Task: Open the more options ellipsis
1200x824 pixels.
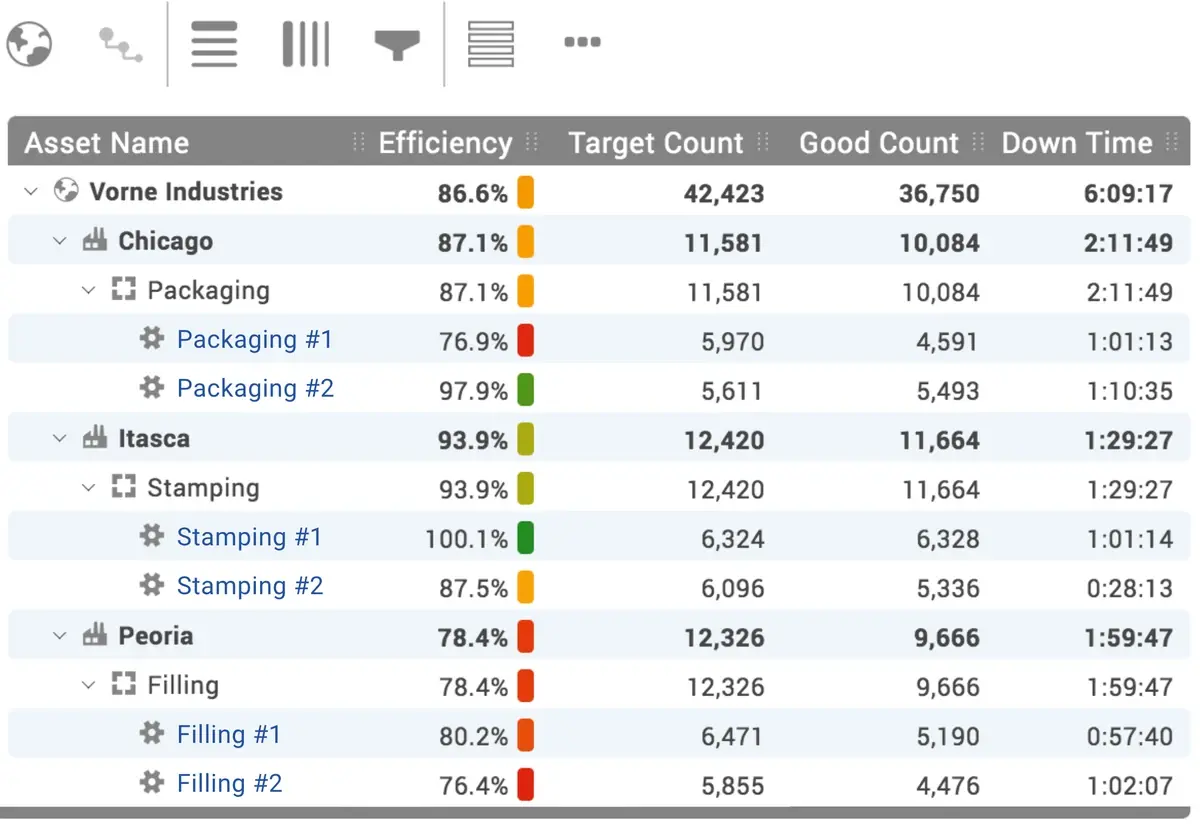Action: 582,42
